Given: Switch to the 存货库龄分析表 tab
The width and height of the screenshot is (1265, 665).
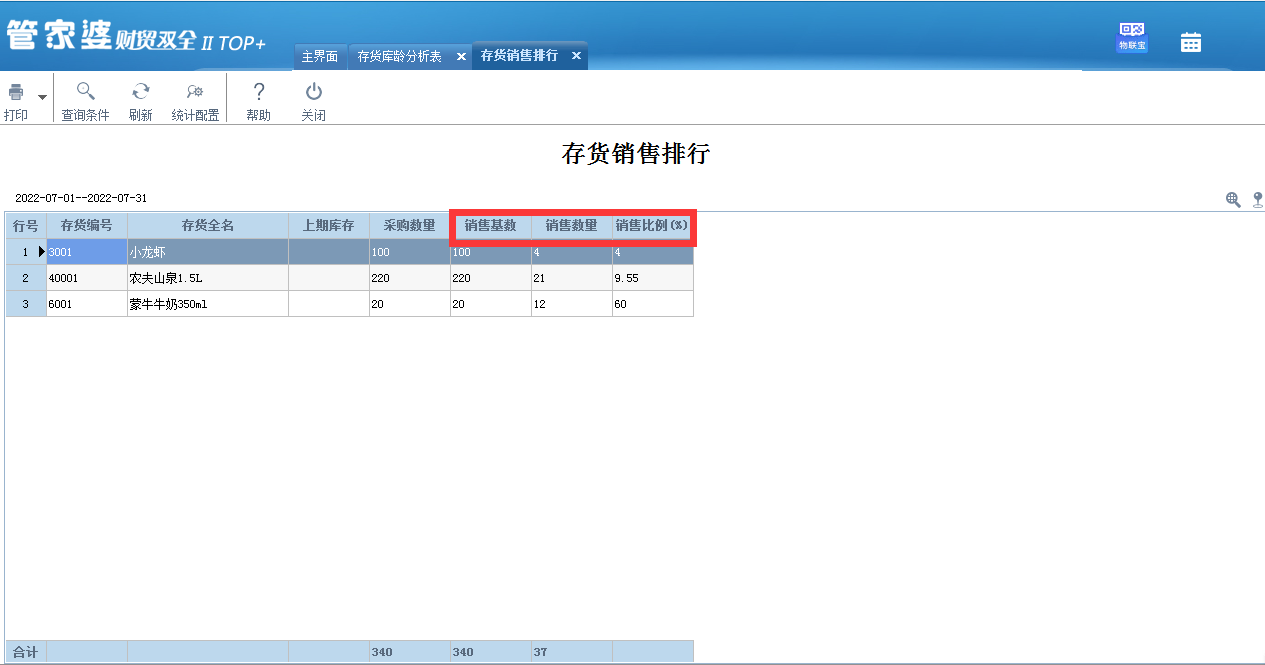Looking at the screenshot, I should click(400, 57).
